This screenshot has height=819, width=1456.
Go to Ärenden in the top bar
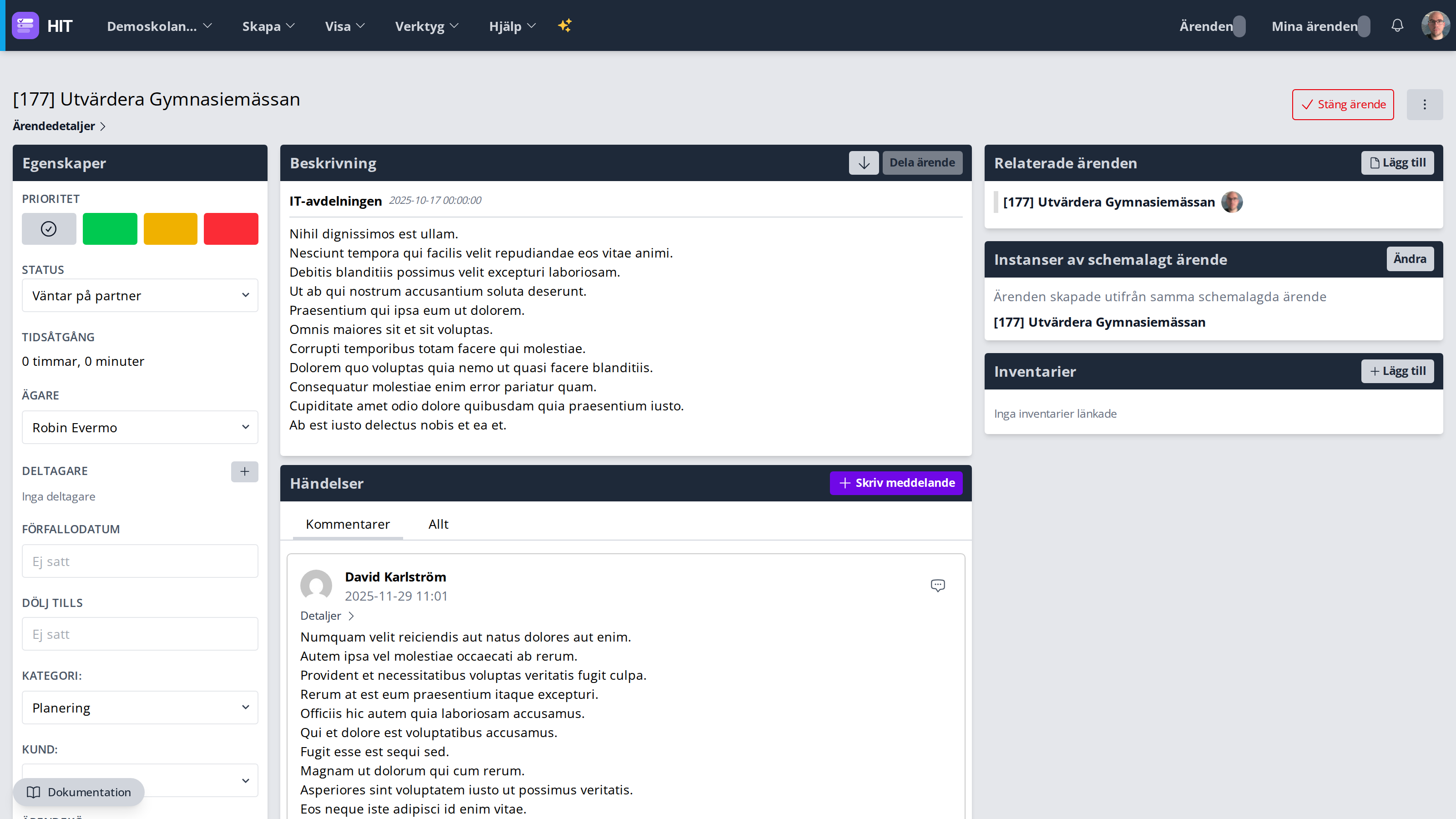click(x=1213, y=26)
